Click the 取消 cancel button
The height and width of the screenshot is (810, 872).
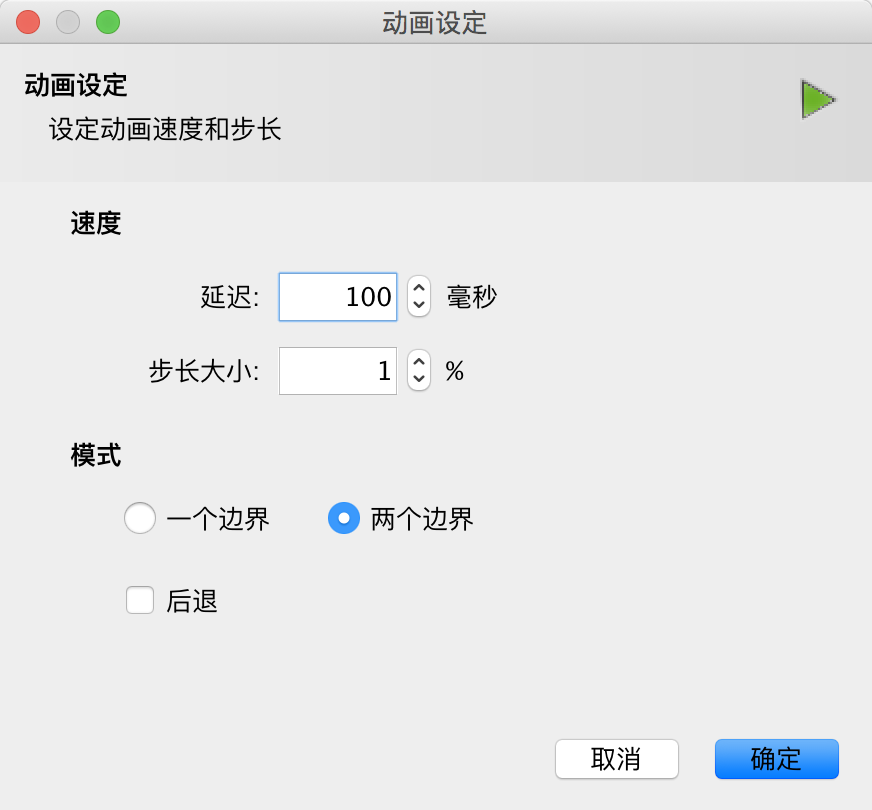tap(617, 759)
